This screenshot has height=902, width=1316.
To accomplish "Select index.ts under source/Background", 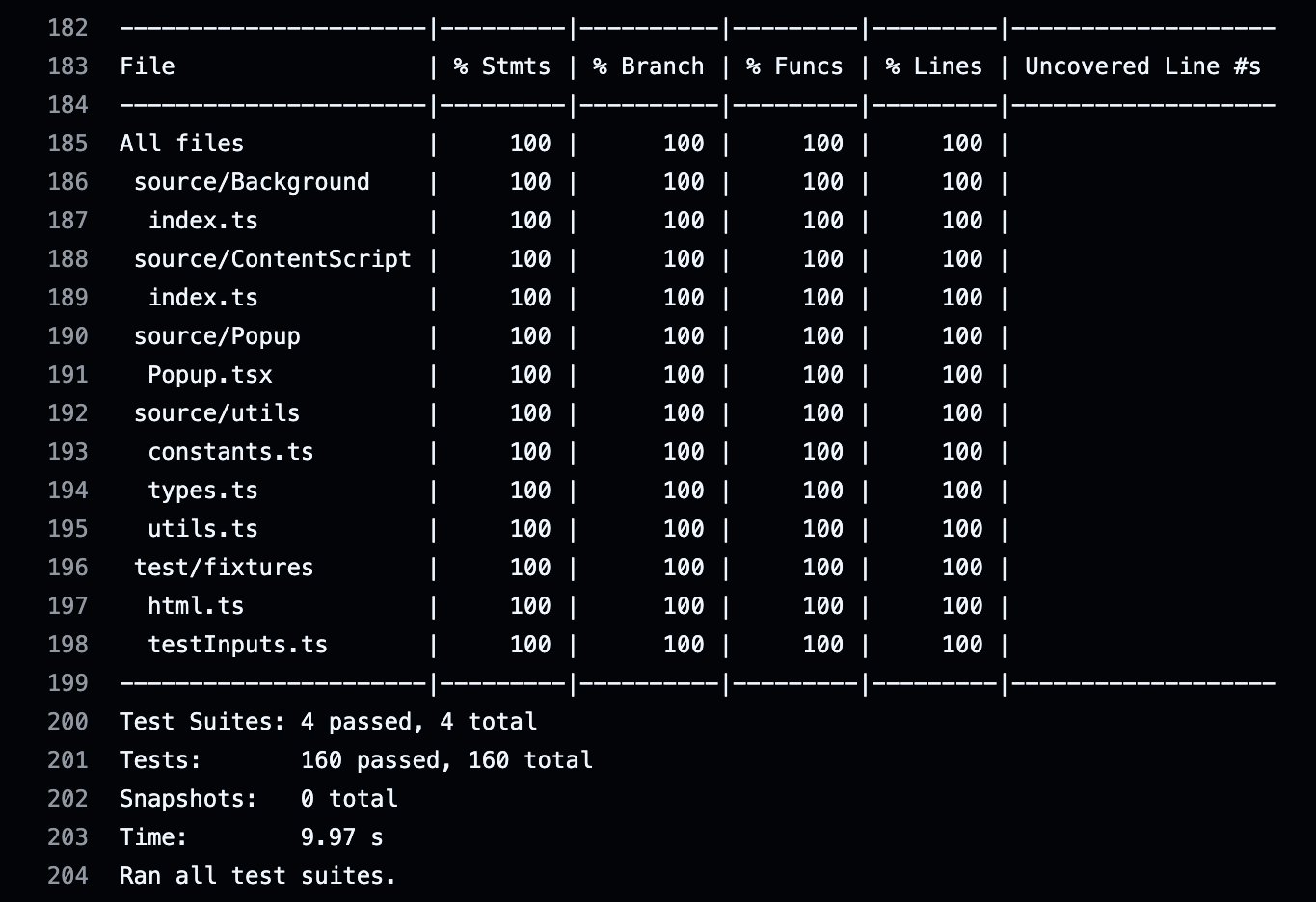I will 203,220.
